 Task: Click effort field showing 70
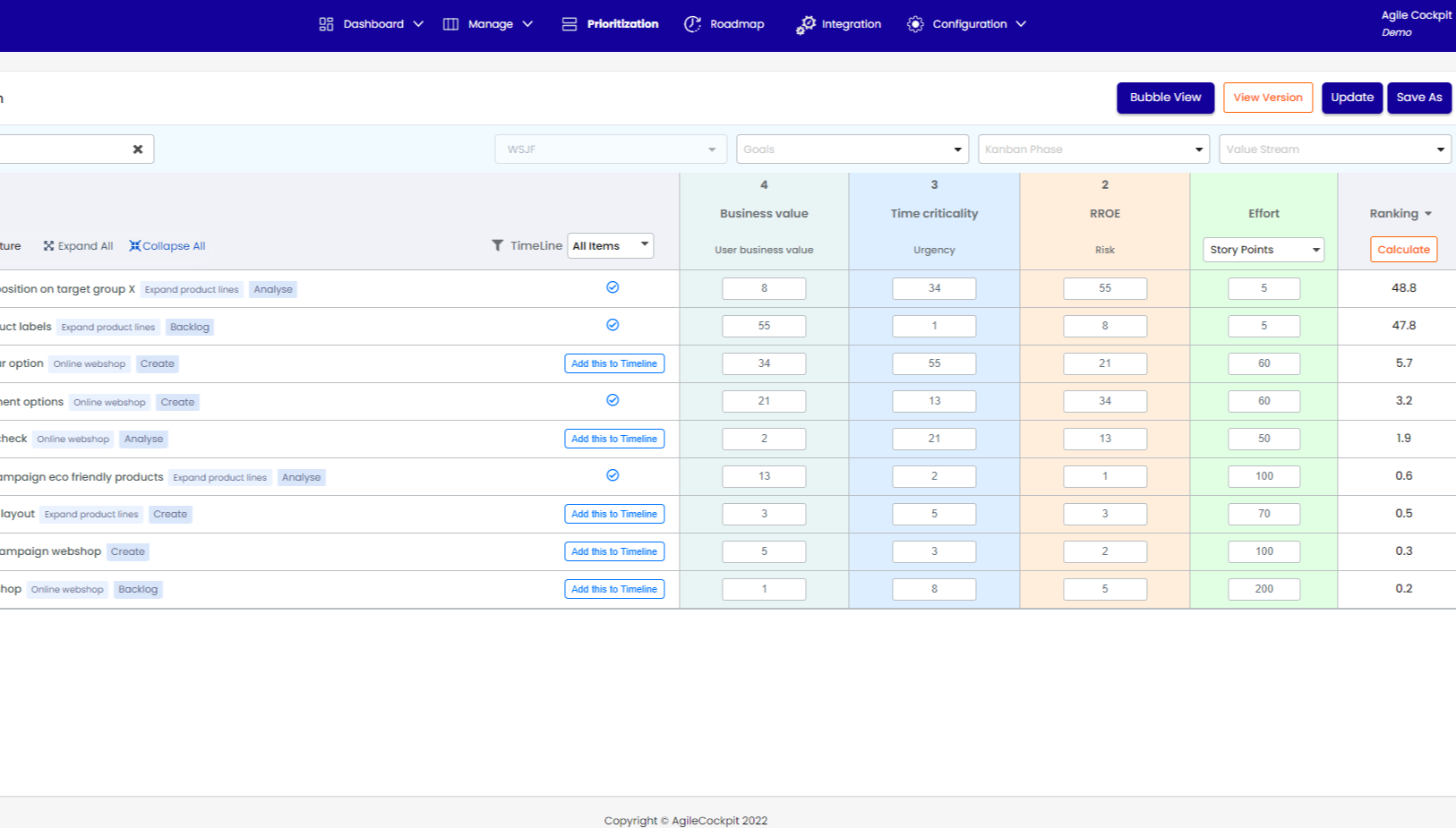click(x=1263, y=514)
